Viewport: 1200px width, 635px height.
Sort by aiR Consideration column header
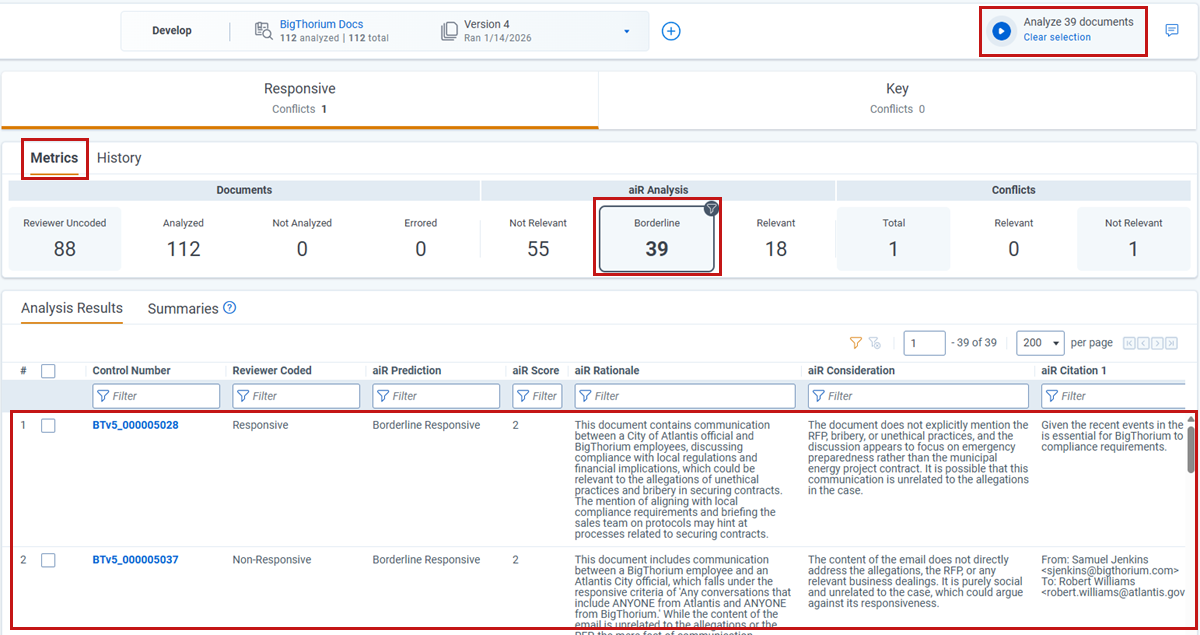point(851,371)
